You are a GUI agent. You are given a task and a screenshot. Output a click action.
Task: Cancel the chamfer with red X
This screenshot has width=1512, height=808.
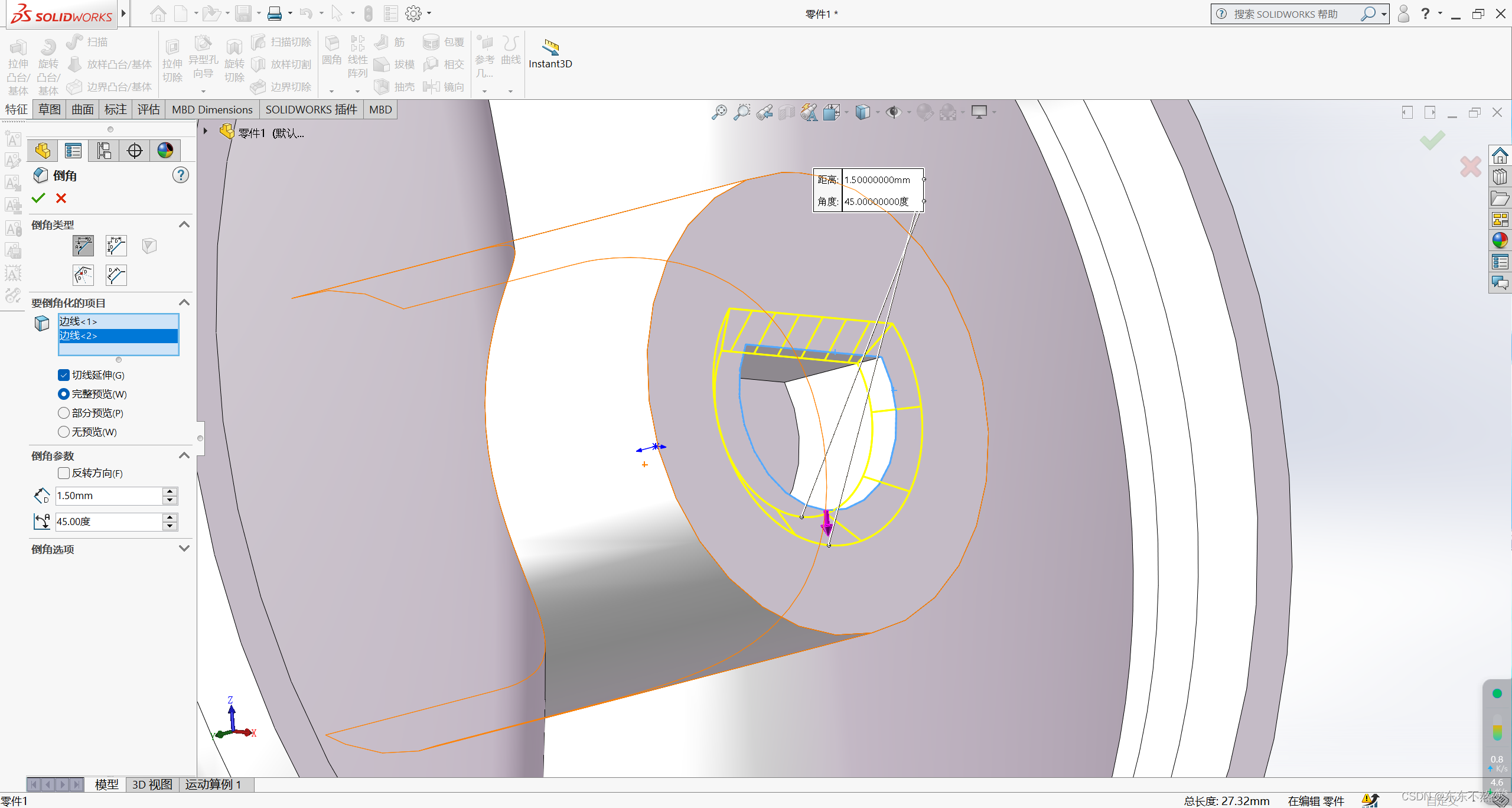coord(61,198)
